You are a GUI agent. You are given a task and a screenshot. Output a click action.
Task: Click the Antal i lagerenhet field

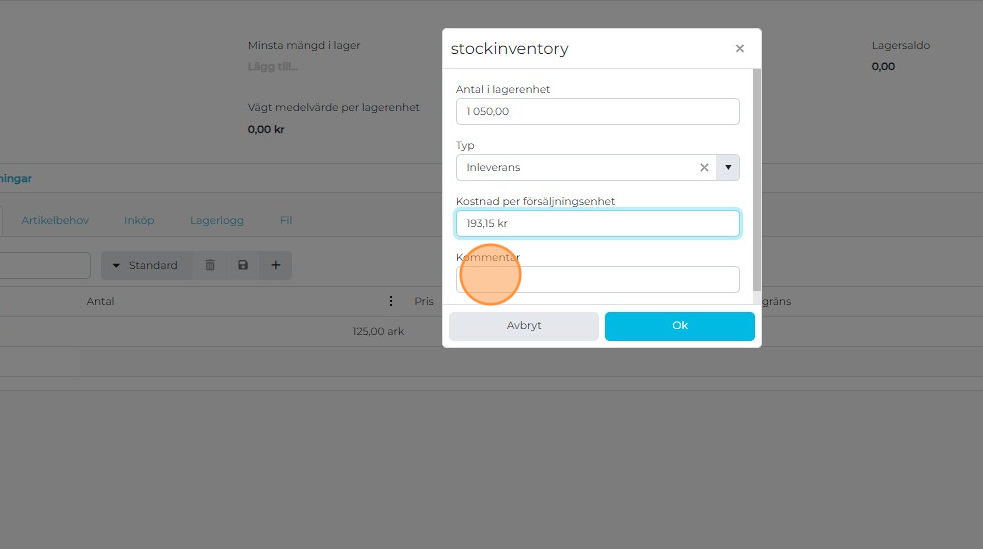pyautogui.click(x=597, y=111)
